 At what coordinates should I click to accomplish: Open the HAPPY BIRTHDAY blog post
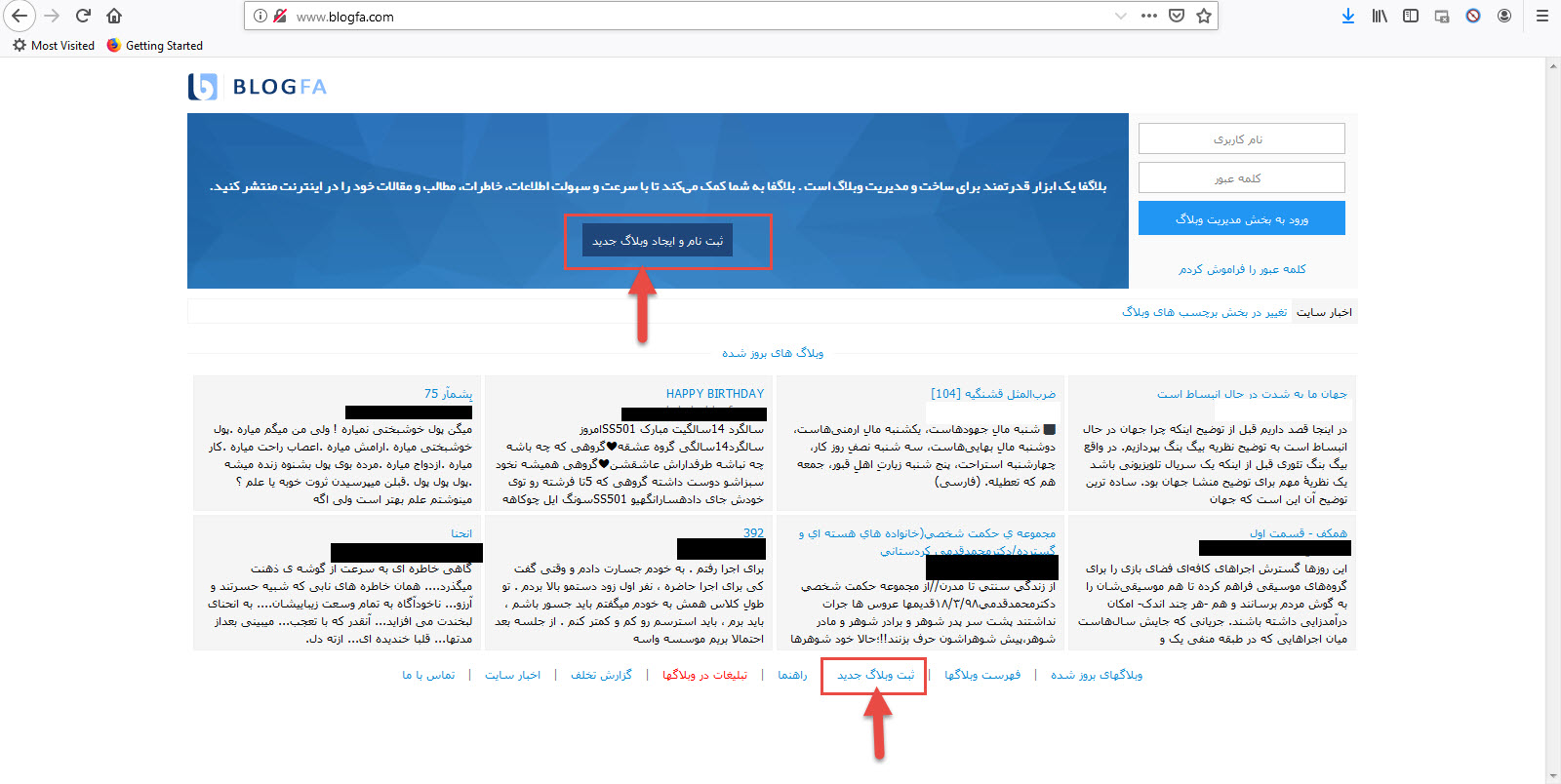(715, 394)
